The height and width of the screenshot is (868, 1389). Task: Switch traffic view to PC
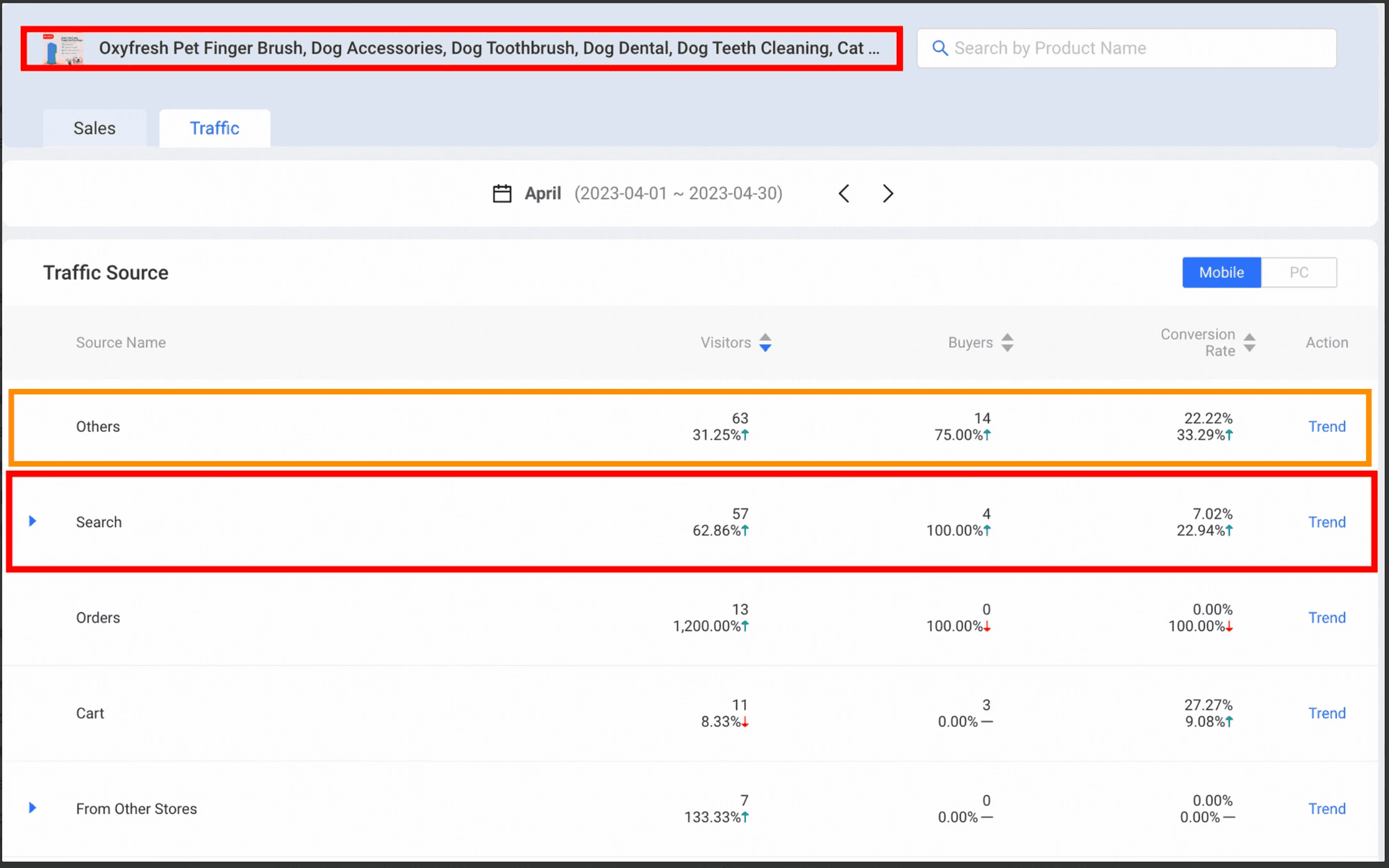click(x=1299, y=273)
